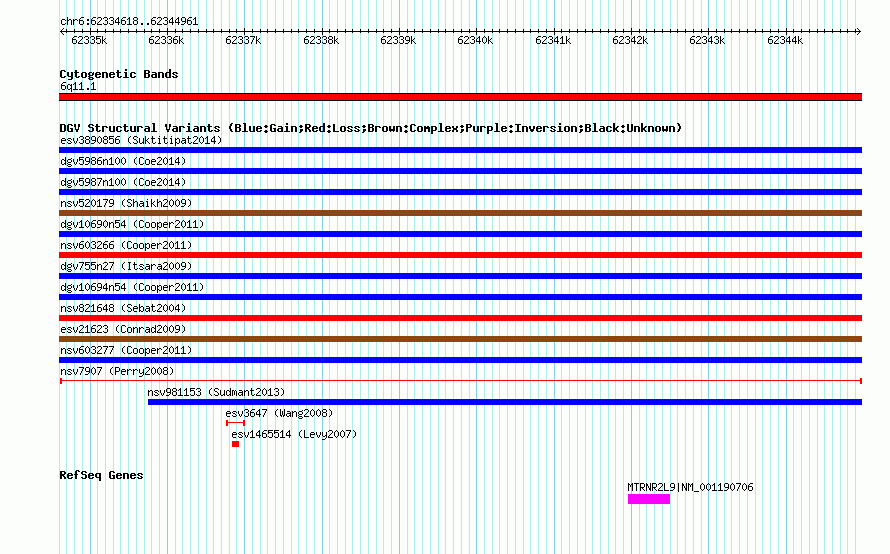The image size is (890, 554).
Task: Click the esv1465514 (Levy2007) label
Action: pyautogui.click(x=294, y=434)
